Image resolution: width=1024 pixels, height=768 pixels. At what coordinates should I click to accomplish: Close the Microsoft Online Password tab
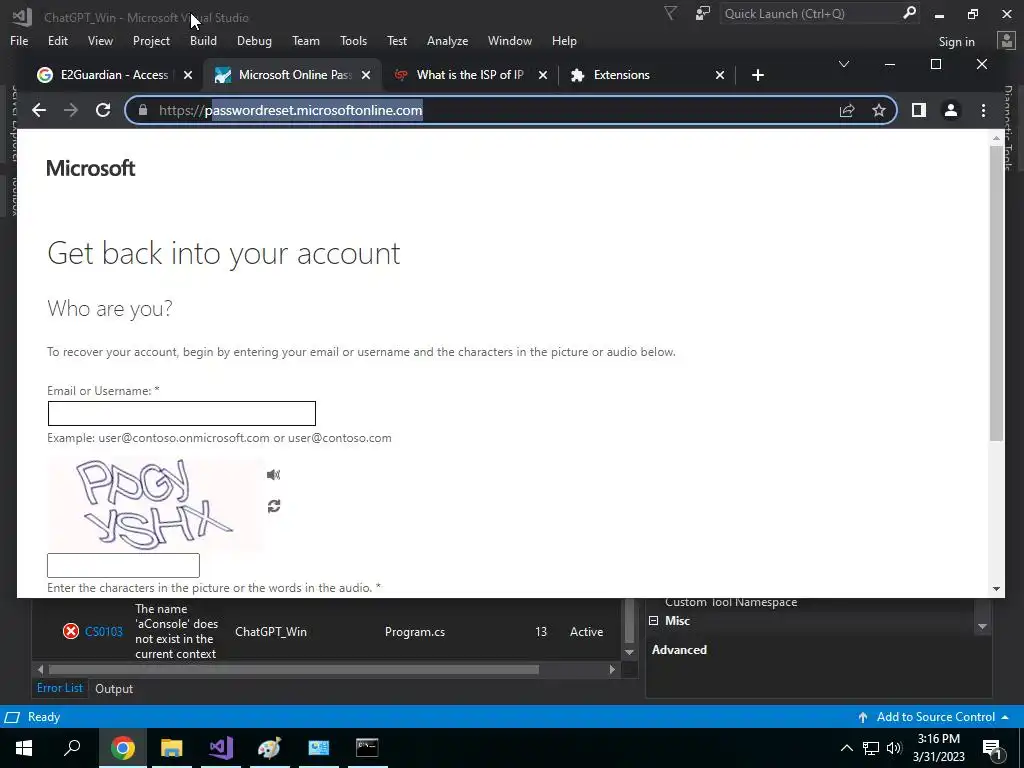tap(366, 75)
